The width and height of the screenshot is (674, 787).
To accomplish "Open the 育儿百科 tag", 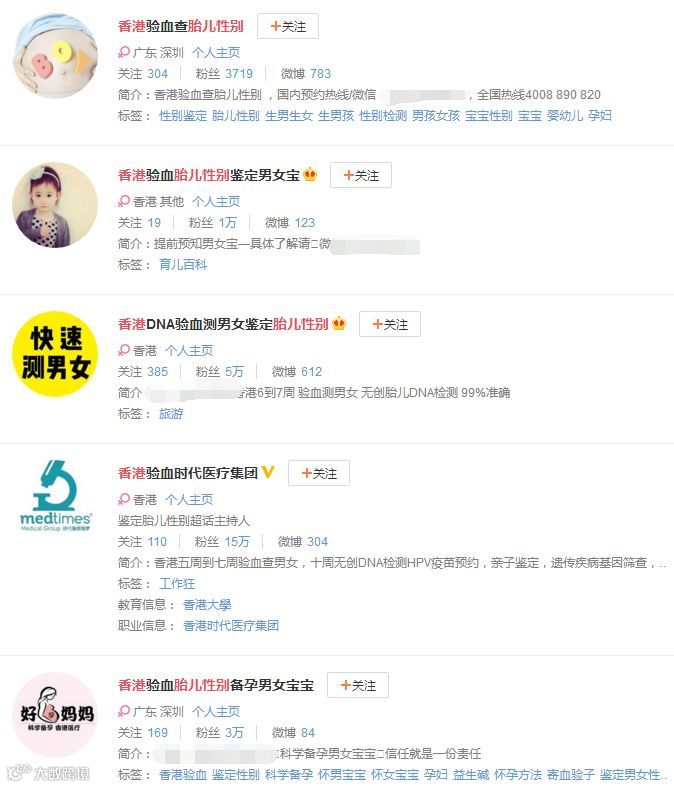I will click(183, 265).
